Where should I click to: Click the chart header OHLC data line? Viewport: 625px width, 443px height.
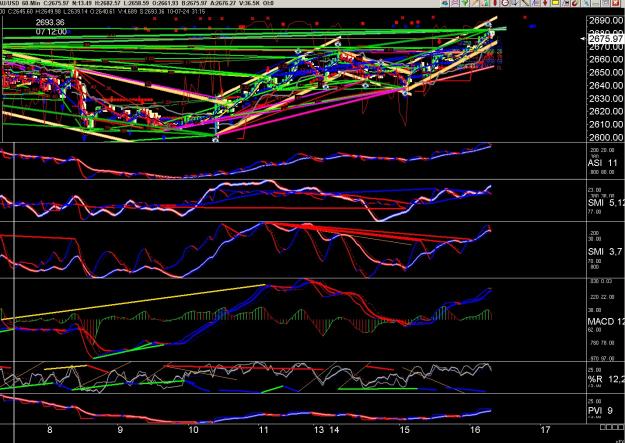[103, 12]
